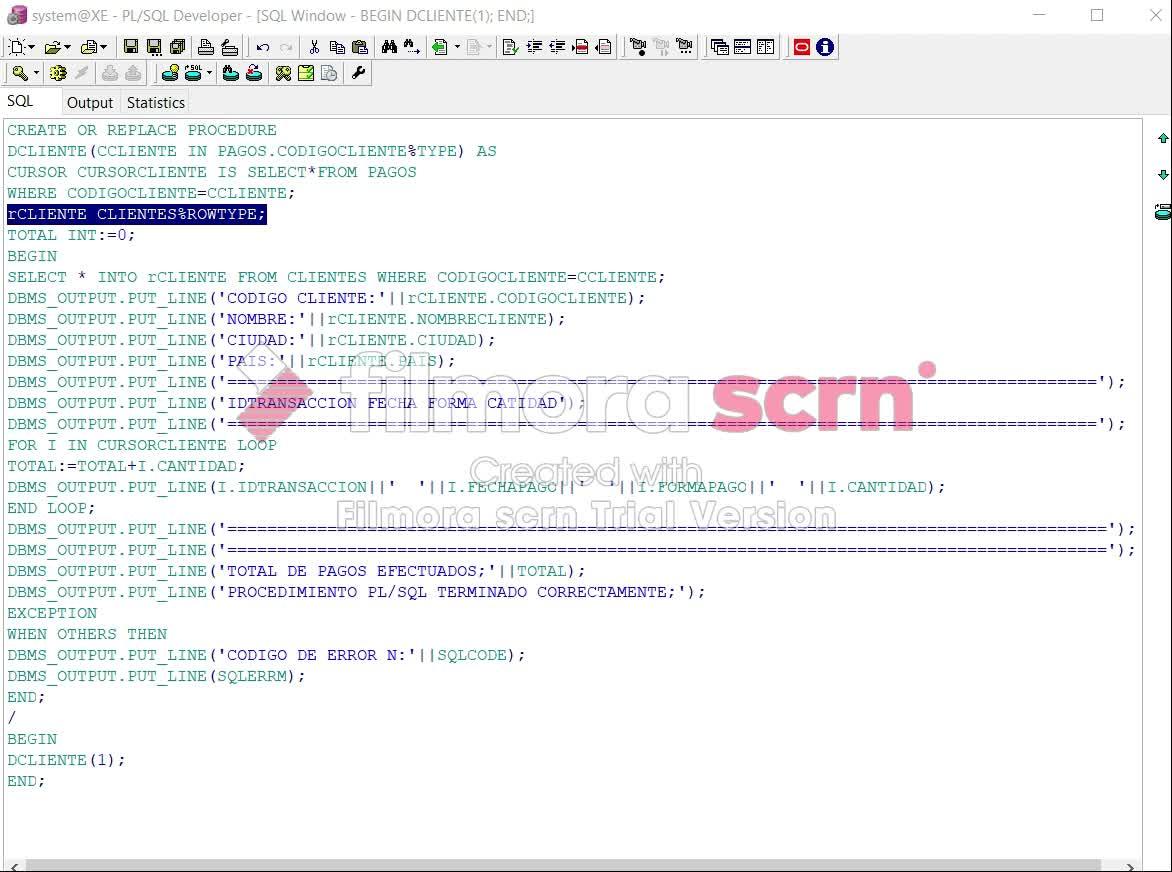This screenshot has width=1172, height=872.
Task: Click the Macro library camera icon
Action: click(x=684, y=47)
